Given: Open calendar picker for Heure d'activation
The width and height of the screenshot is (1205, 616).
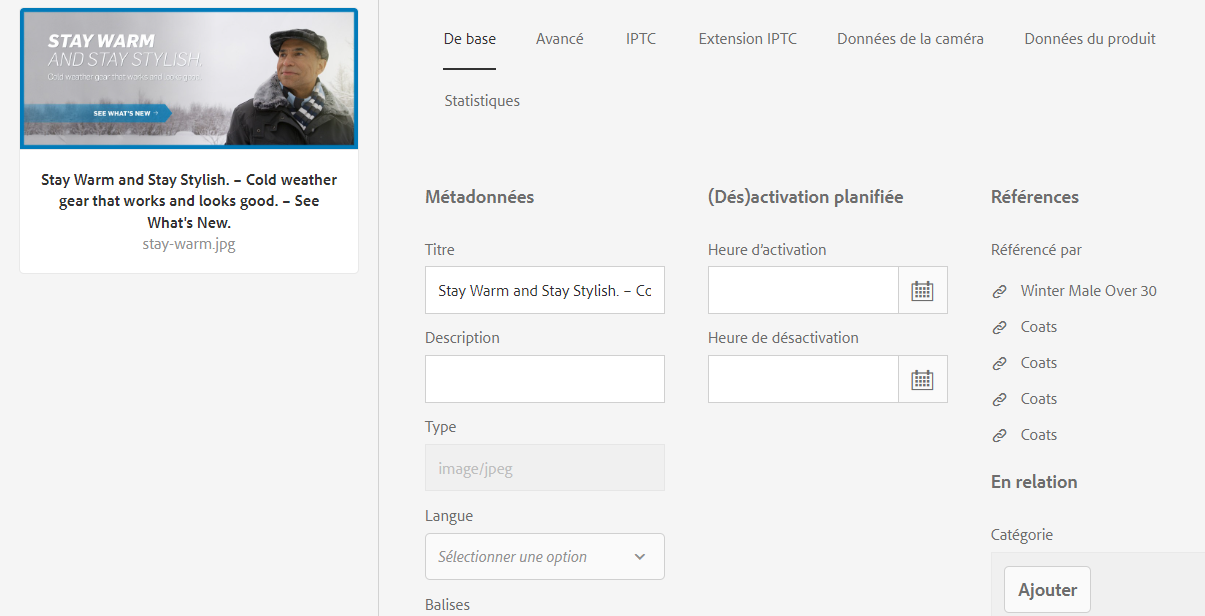Looking at the screenshot, I should click(x=922, y=290).
